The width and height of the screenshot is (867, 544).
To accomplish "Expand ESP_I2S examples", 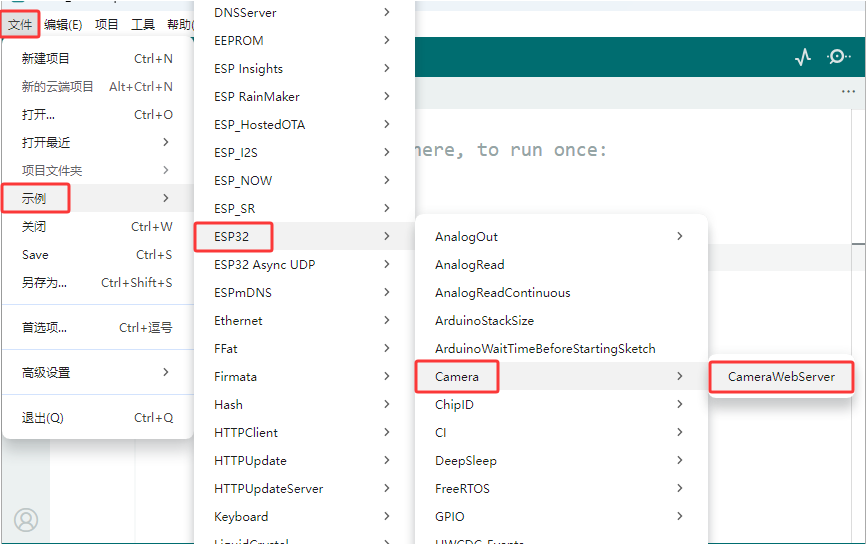I will click(x=304, y=153).
